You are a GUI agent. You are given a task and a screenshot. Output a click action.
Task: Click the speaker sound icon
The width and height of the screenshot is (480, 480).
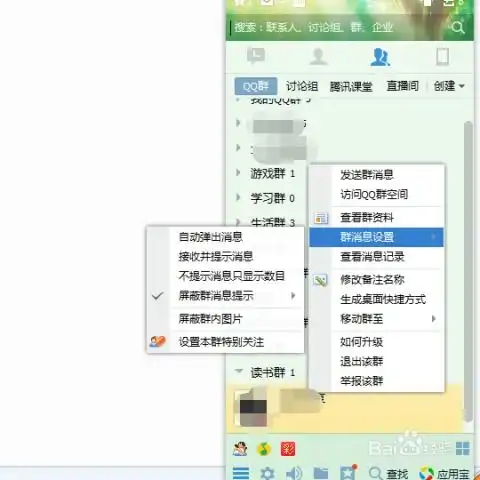click(x=294, y=473)
